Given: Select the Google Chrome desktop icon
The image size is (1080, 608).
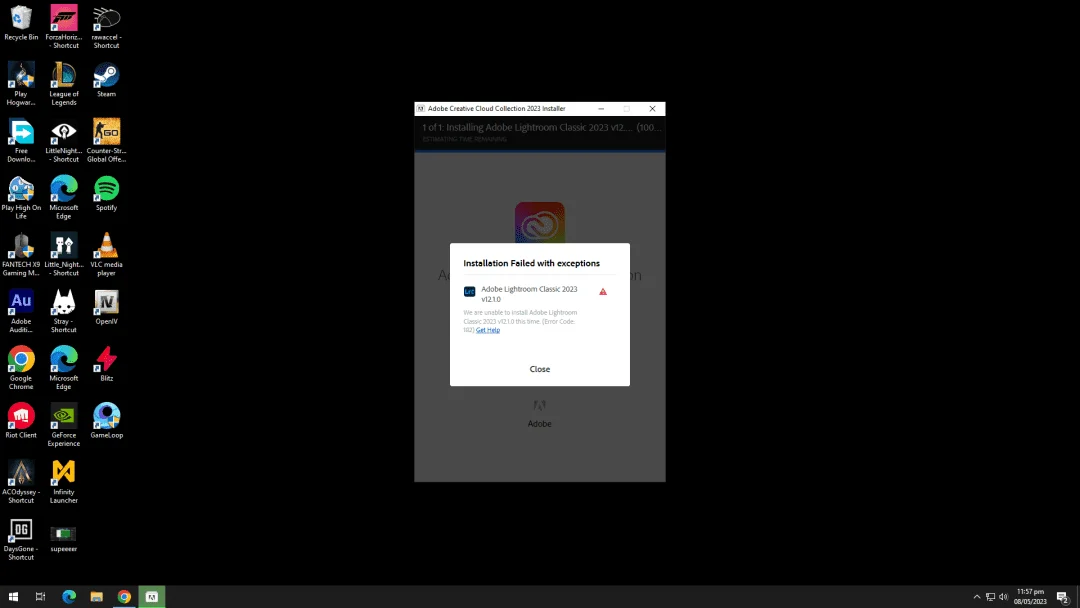Looking at the screenshot, I should click(21, 368).
